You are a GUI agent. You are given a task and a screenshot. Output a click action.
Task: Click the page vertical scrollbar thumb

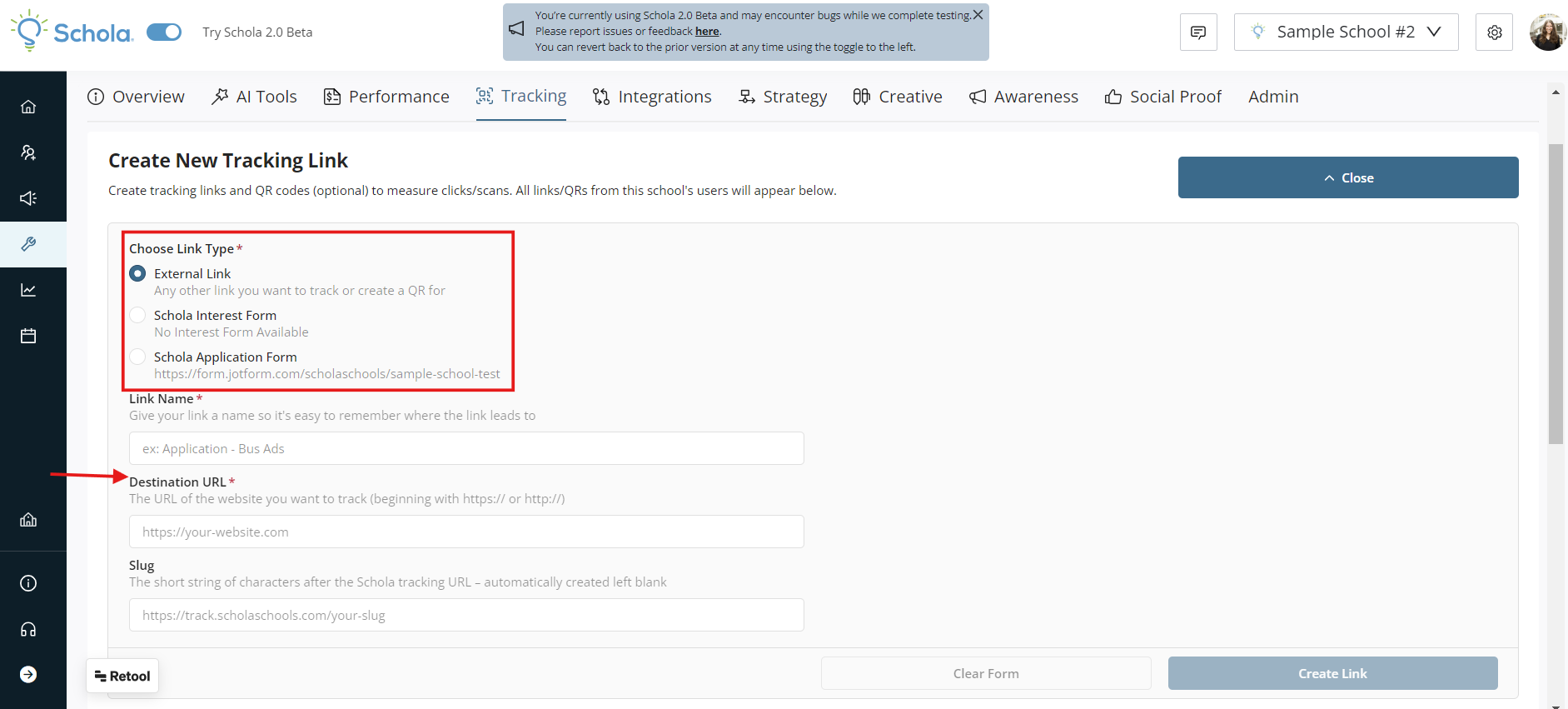click(1556, 293)
